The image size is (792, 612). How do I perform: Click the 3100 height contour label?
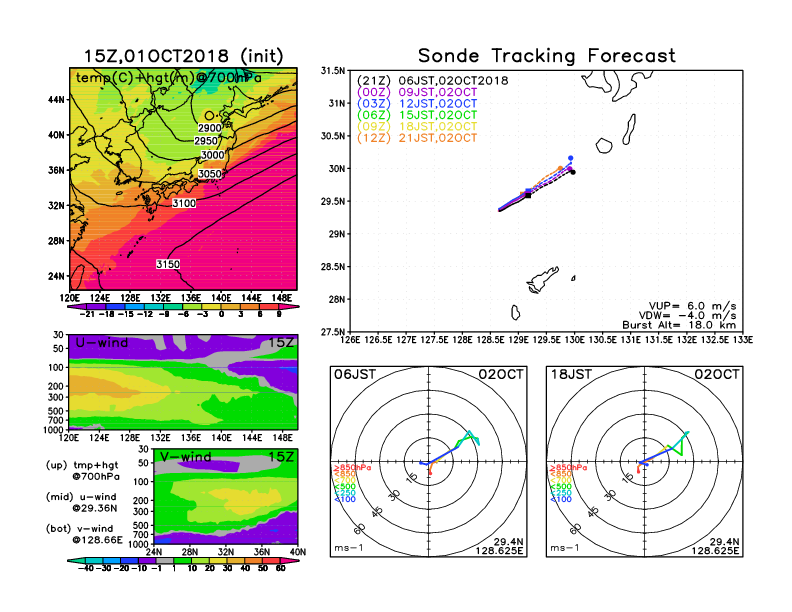click(x=184, y=203)
